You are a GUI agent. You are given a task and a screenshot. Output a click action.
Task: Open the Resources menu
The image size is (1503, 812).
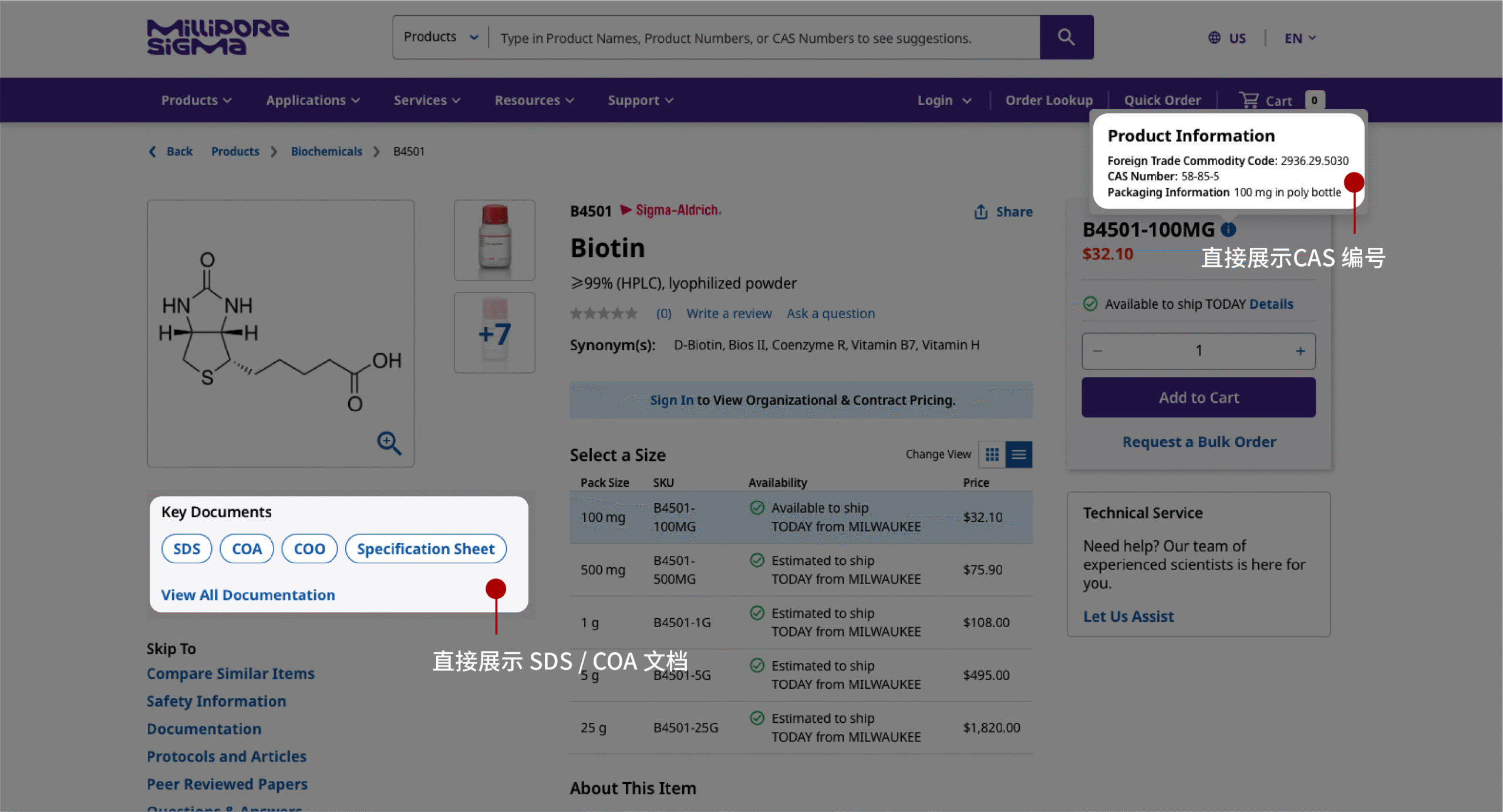533,100
